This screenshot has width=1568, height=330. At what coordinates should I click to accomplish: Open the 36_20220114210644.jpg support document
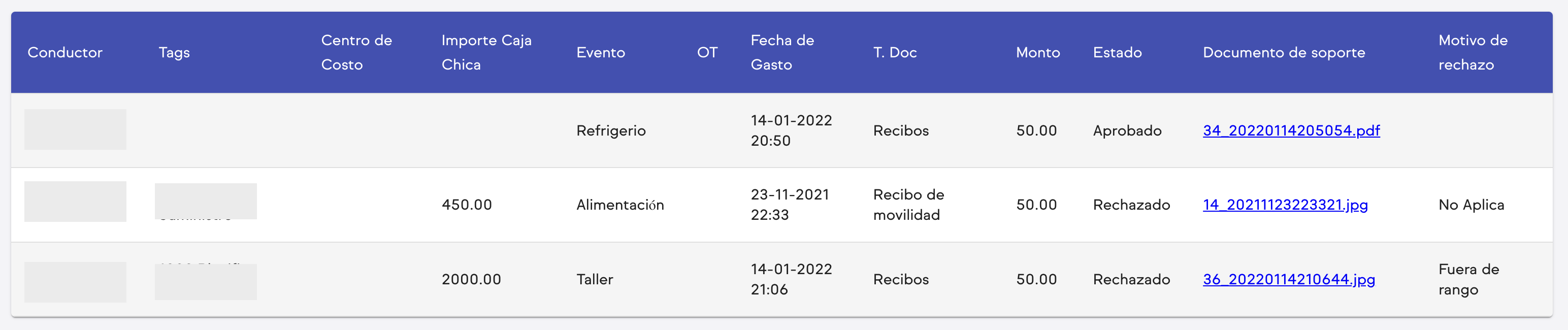click(x=1287, y=280)
